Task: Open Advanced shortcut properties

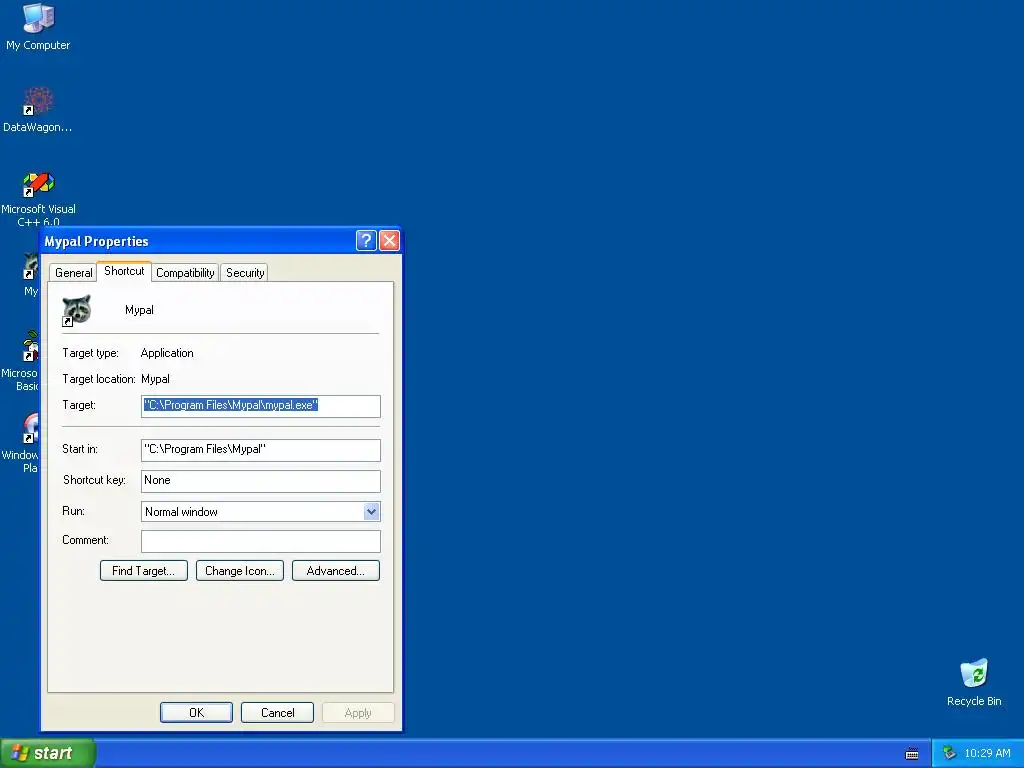Action: tap(336, 571)
